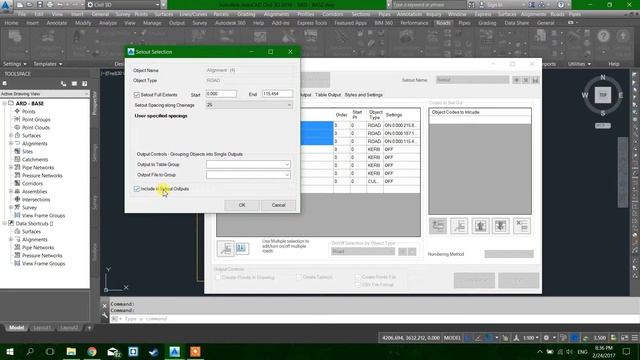Toggle Create Table(s) checkbox
Viewport: 640px width, 360px height.
tap(299, 277)
